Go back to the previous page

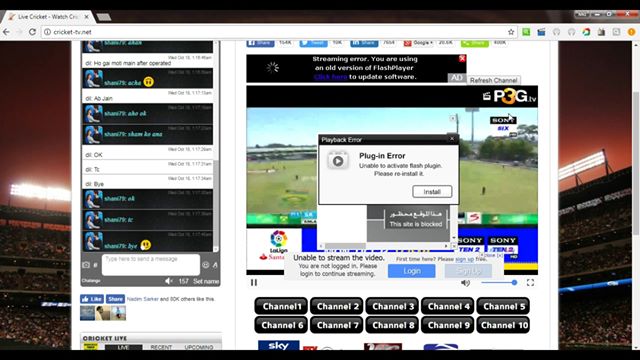(x=6, y=32)
